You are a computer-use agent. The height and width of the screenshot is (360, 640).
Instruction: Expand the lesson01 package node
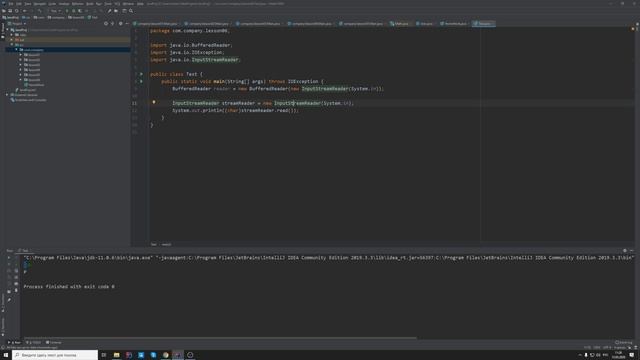pos(21,55)
